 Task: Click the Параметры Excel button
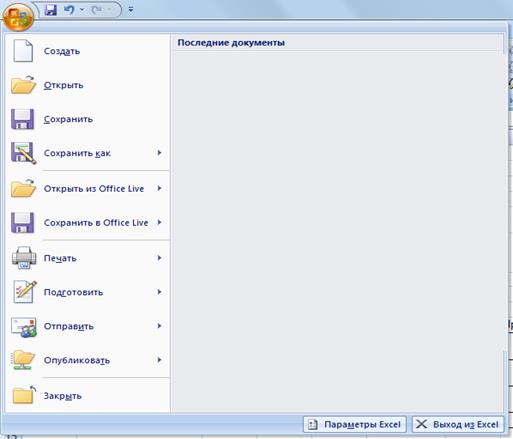coord(355,424)
